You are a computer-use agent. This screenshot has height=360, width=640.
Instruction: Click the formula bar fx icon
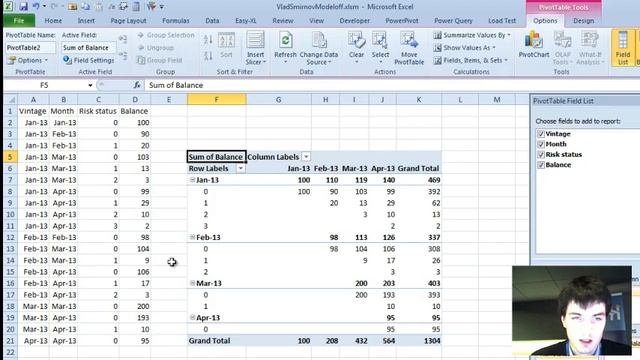(137, 85)
